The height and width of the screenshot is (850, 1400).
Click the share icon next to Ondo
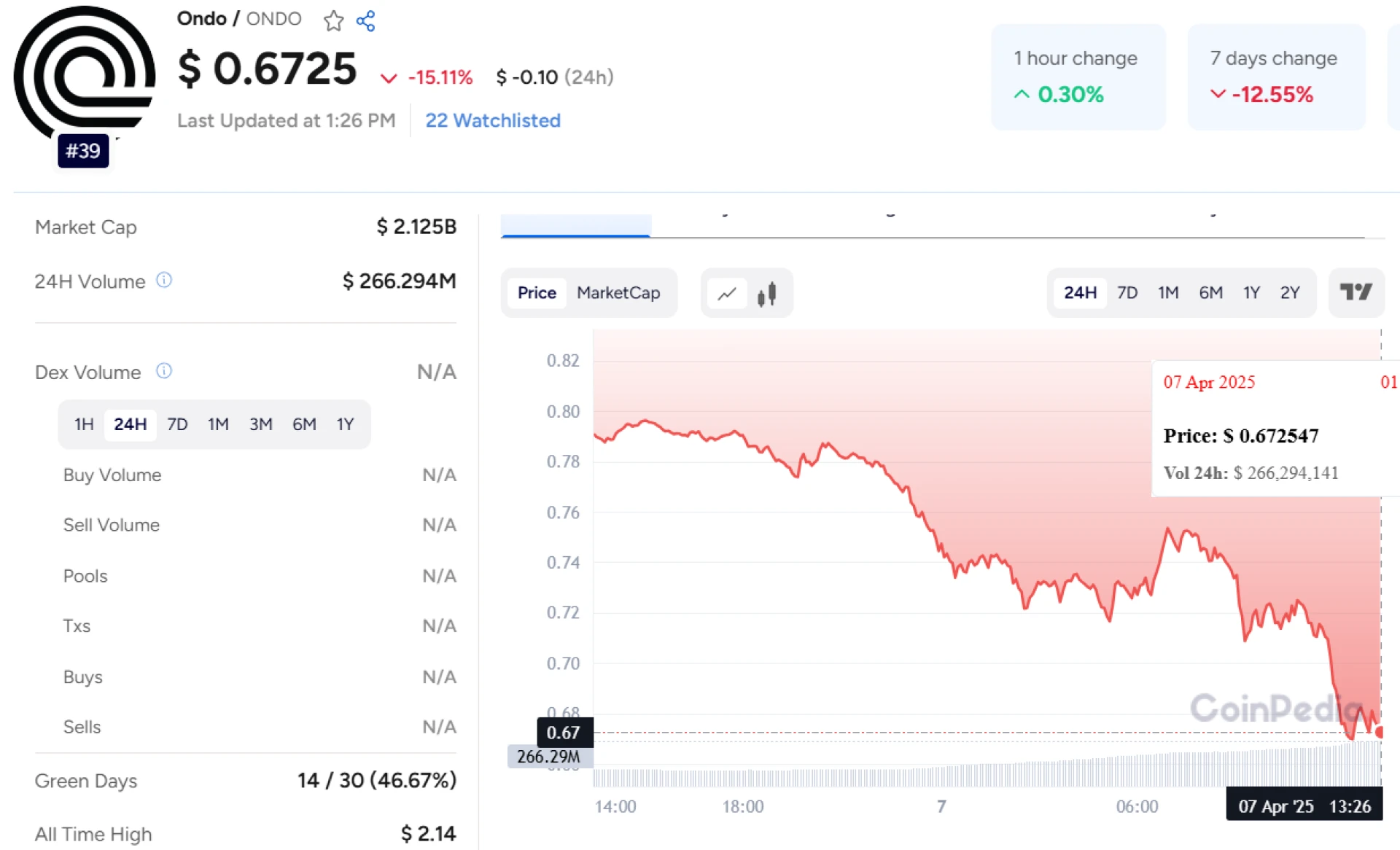[x=365, y=20]
